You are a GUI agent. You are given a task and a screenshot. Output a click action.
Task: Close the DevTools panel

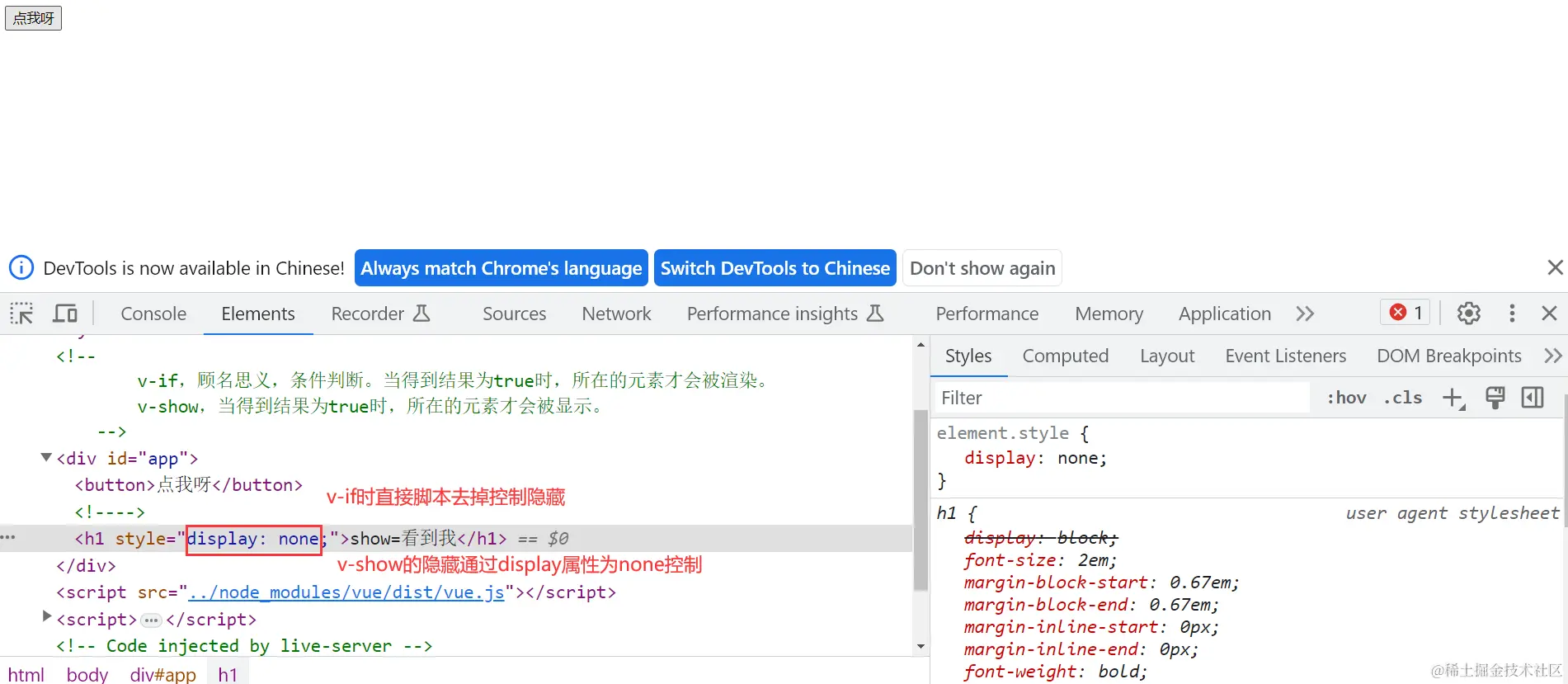pyautogui.click(x=1549, y=314)
